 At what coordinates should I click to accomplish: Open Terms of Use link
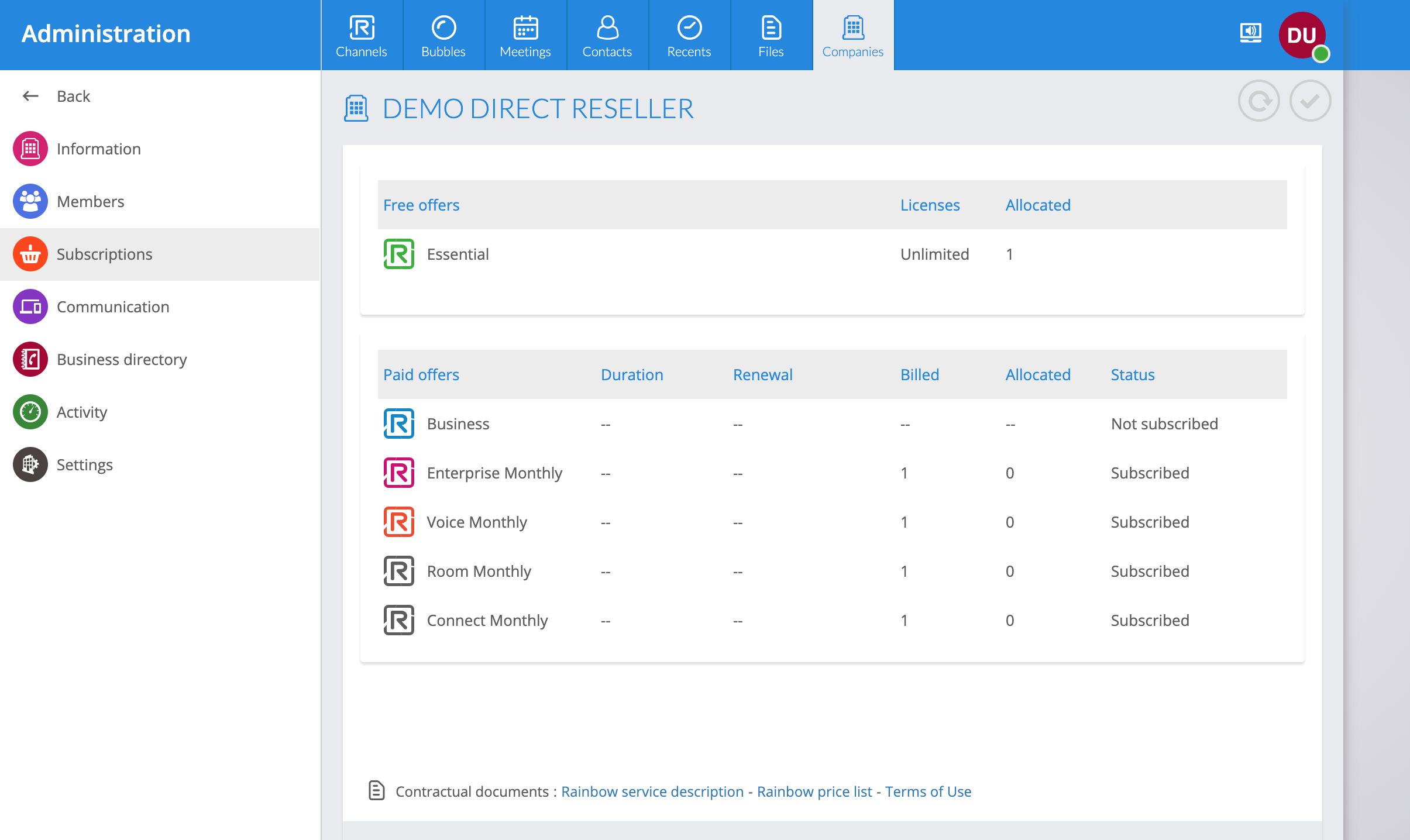pyautogui.click(x=928, y=791)
